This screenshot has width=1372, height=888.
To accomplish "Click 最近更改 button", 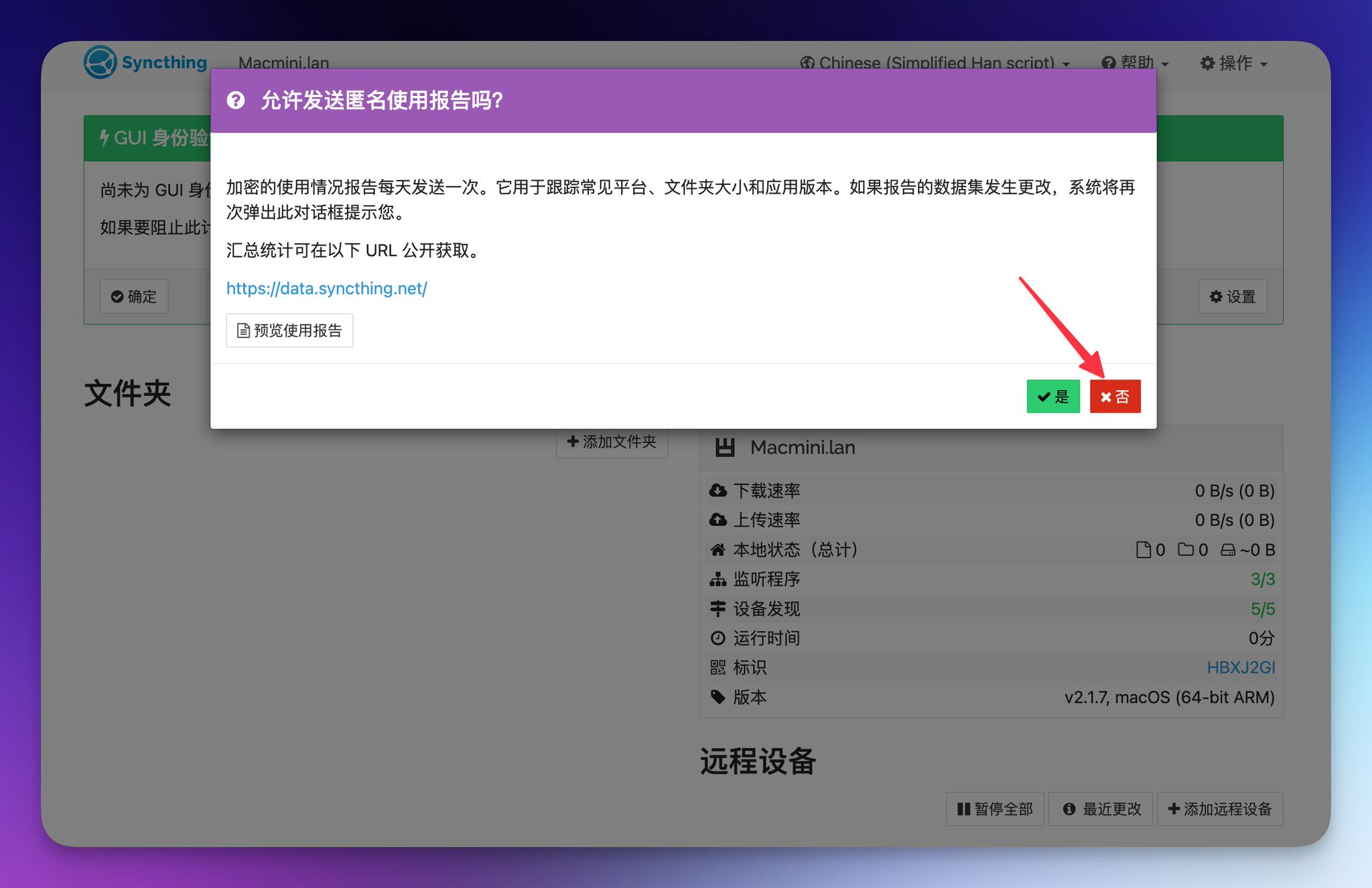I will (1101, 809).
